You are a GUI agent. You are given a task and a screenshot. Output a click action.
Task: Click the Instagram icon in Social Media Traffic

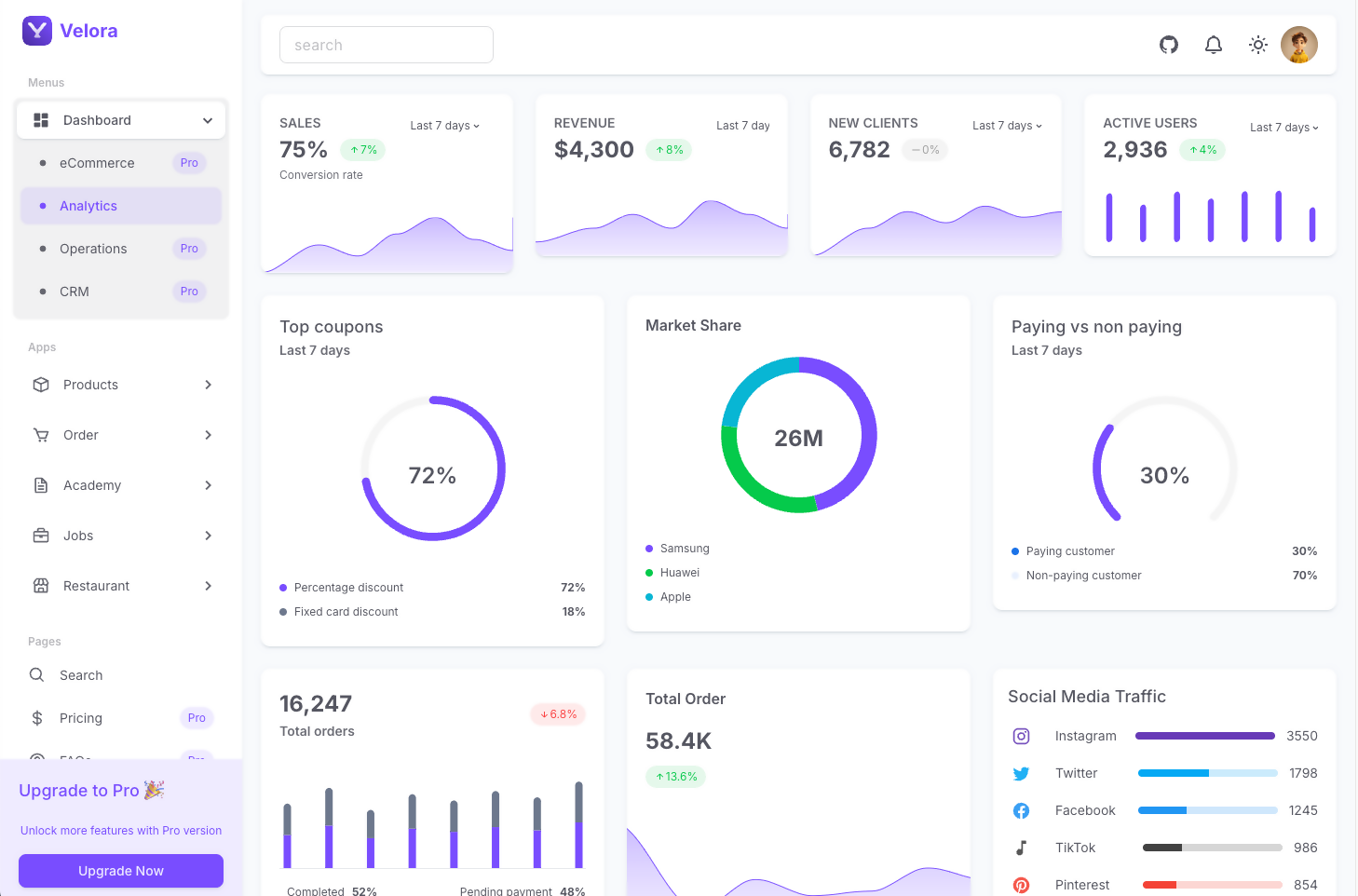1022,736
